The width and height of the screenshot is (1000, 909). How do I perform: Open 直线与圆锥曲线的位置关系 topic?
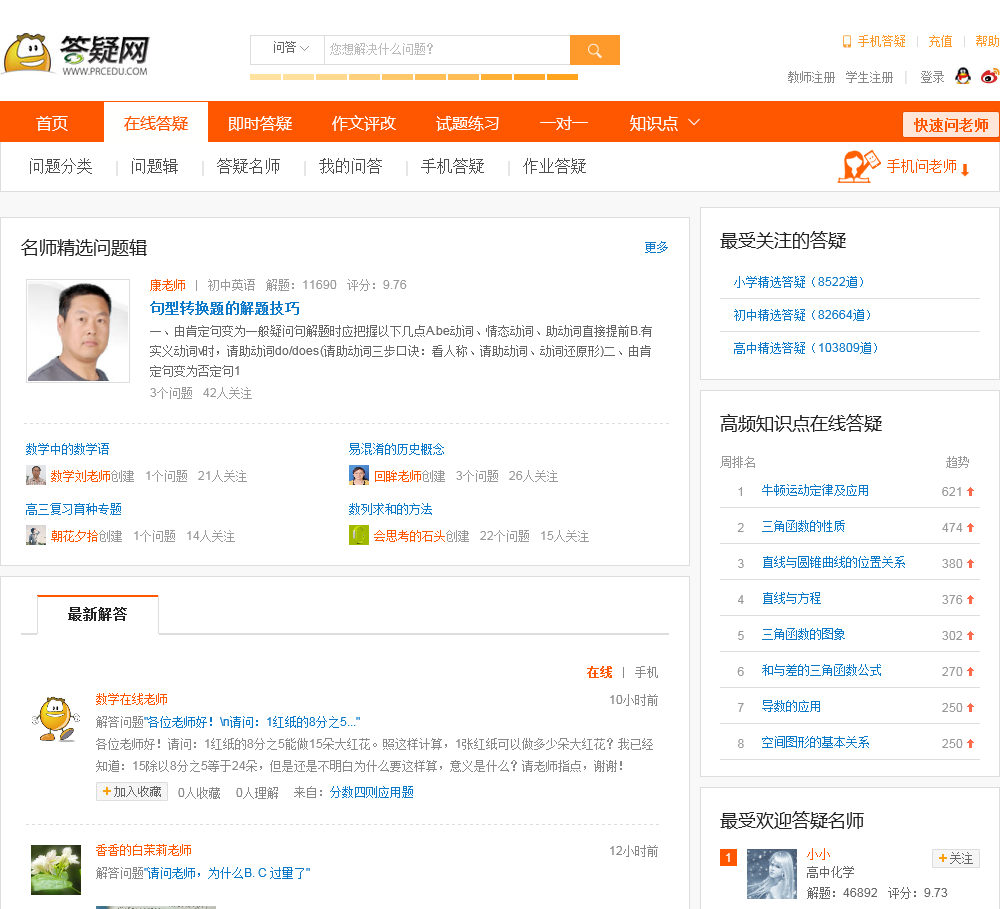tap(834, 563)
